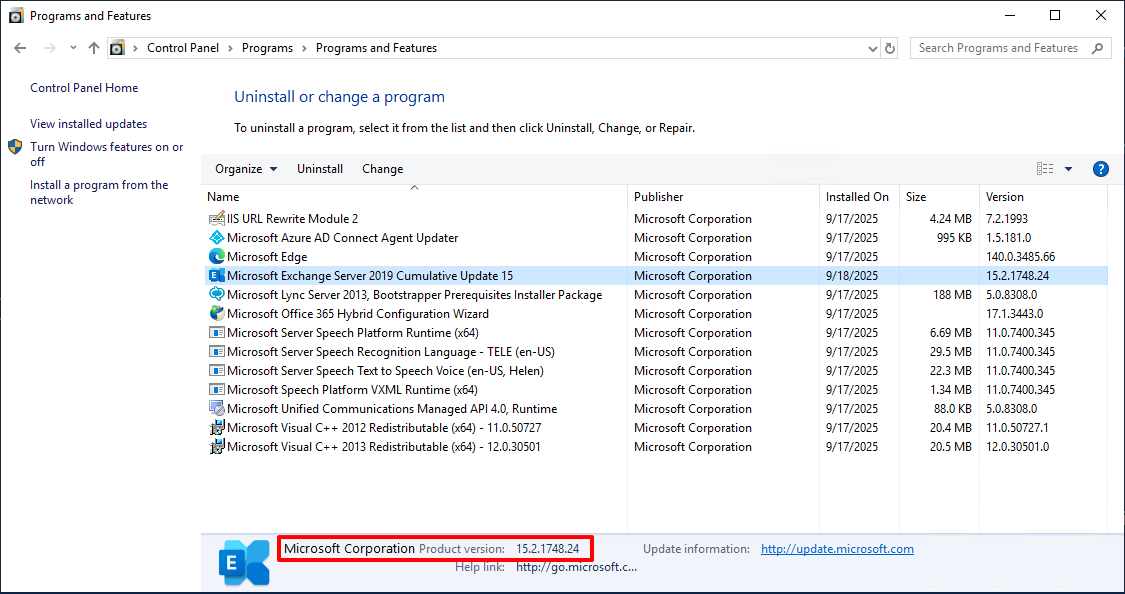Open Turn Windows features on or off

pyautogui.click(x=106, y=154)
